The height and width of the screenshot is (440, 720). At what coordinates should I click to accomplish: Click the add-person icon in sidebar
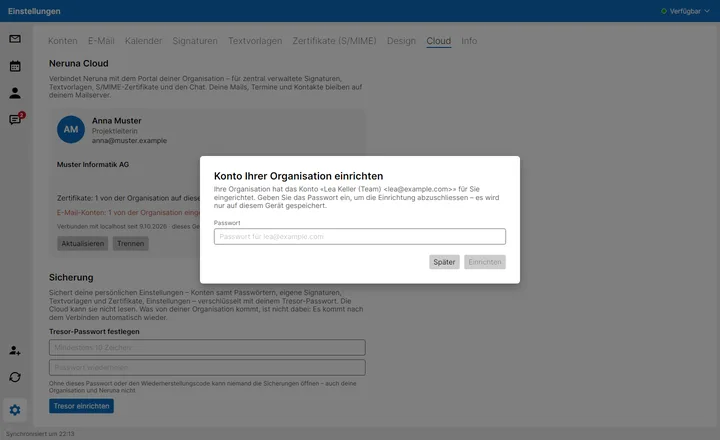point(15,350)
